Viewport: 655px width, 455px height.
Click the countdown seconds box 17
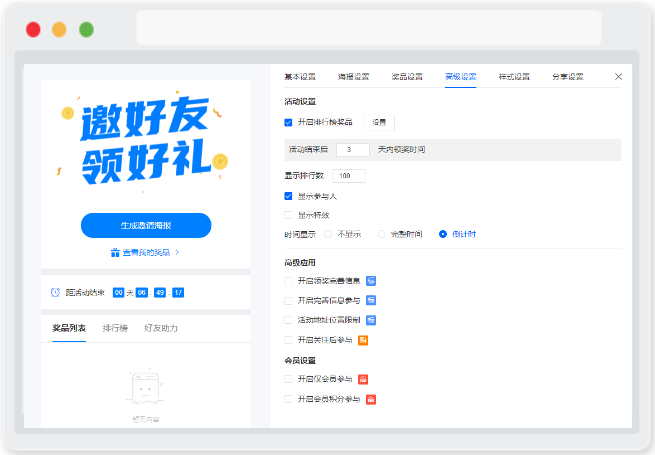coord(178,292)
